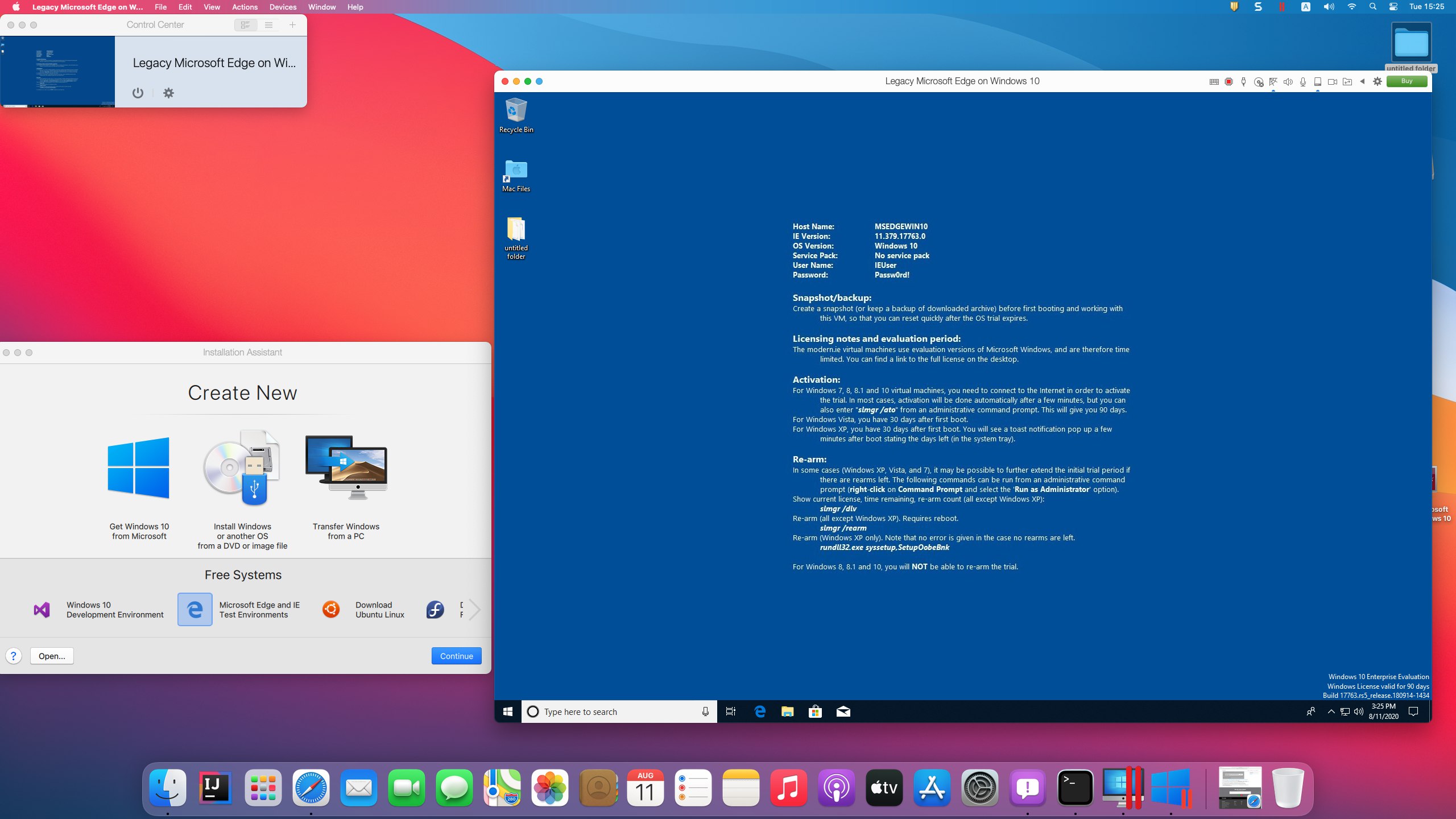Click the green Buy button
Screen dimensions: 1456x819
1407,81
